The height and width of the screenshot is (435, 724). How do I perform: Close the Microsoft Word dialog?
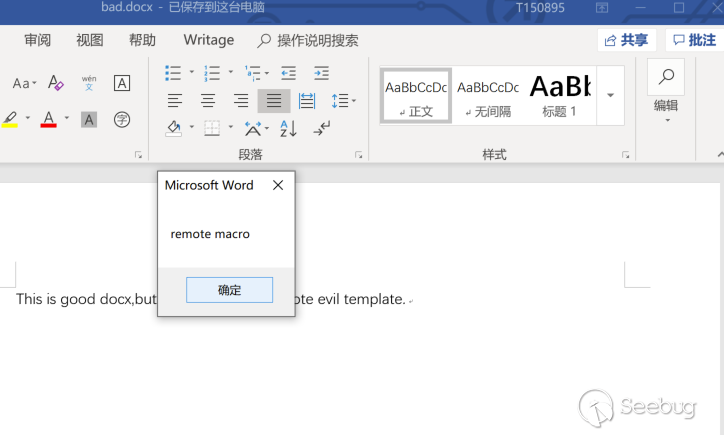278,185
